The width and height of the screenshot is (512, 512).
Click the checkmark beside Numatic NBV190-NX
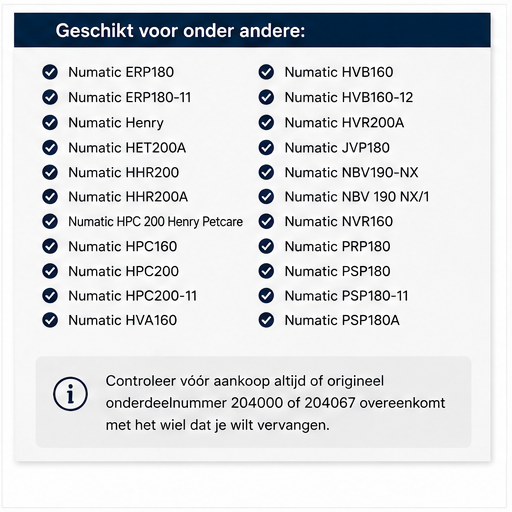tap(266, 172)
